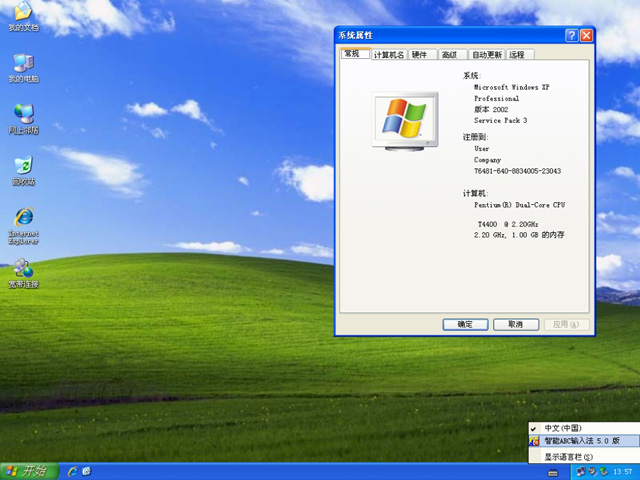Open the My Documents (我的文档) desktop icon
Viewport: 640px width, 480px height.
click(22, 14)
